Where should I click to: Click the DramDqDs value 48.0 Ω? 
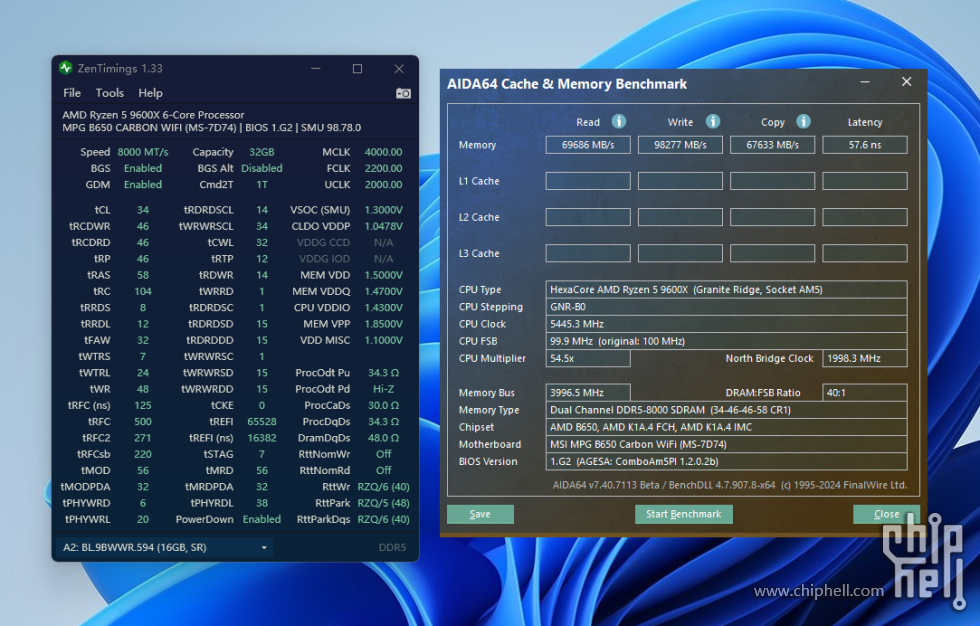point(383,438)
